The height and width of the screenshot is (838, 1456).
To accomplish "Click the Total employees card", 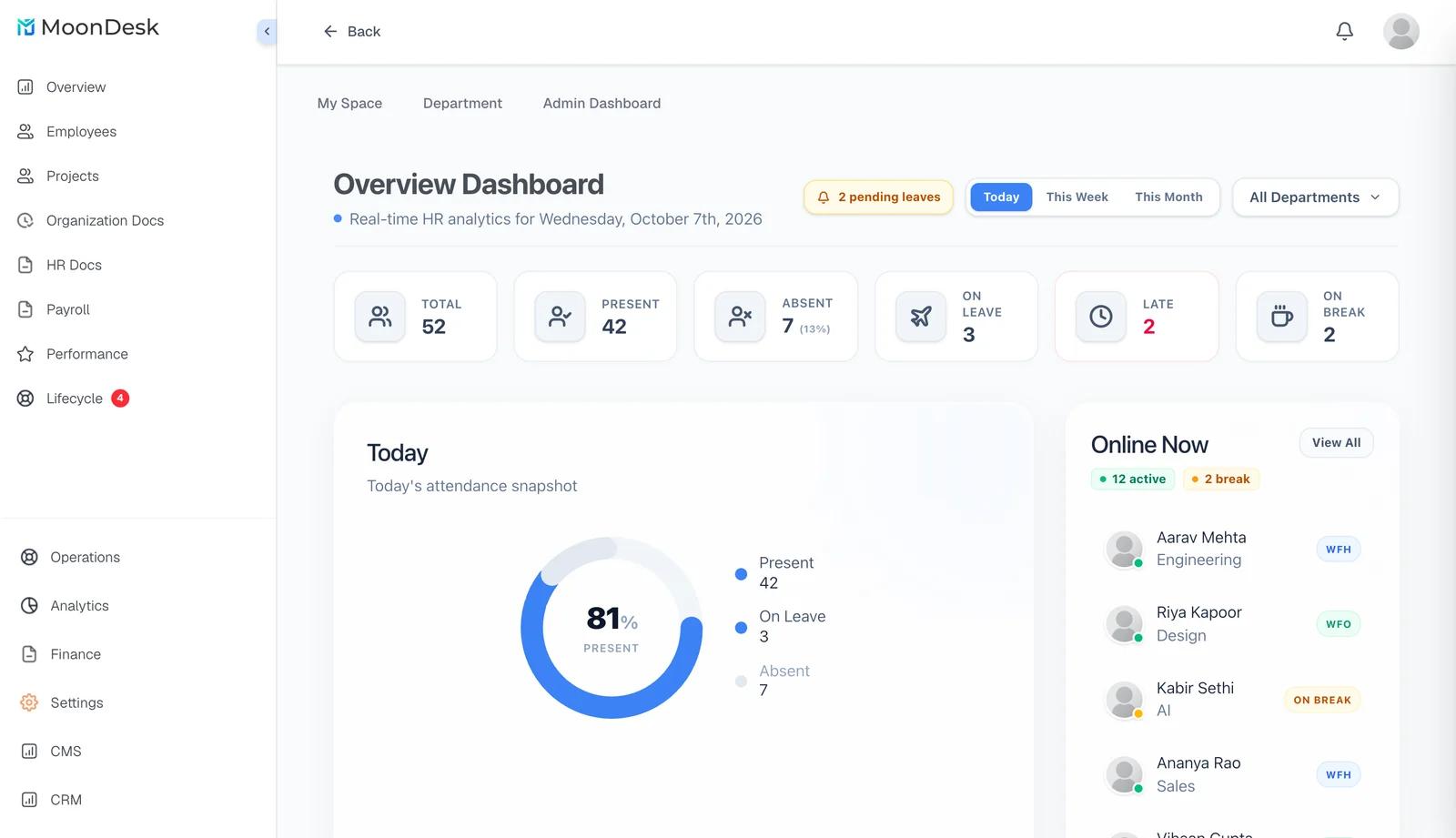I will click(x=415, y=317).
